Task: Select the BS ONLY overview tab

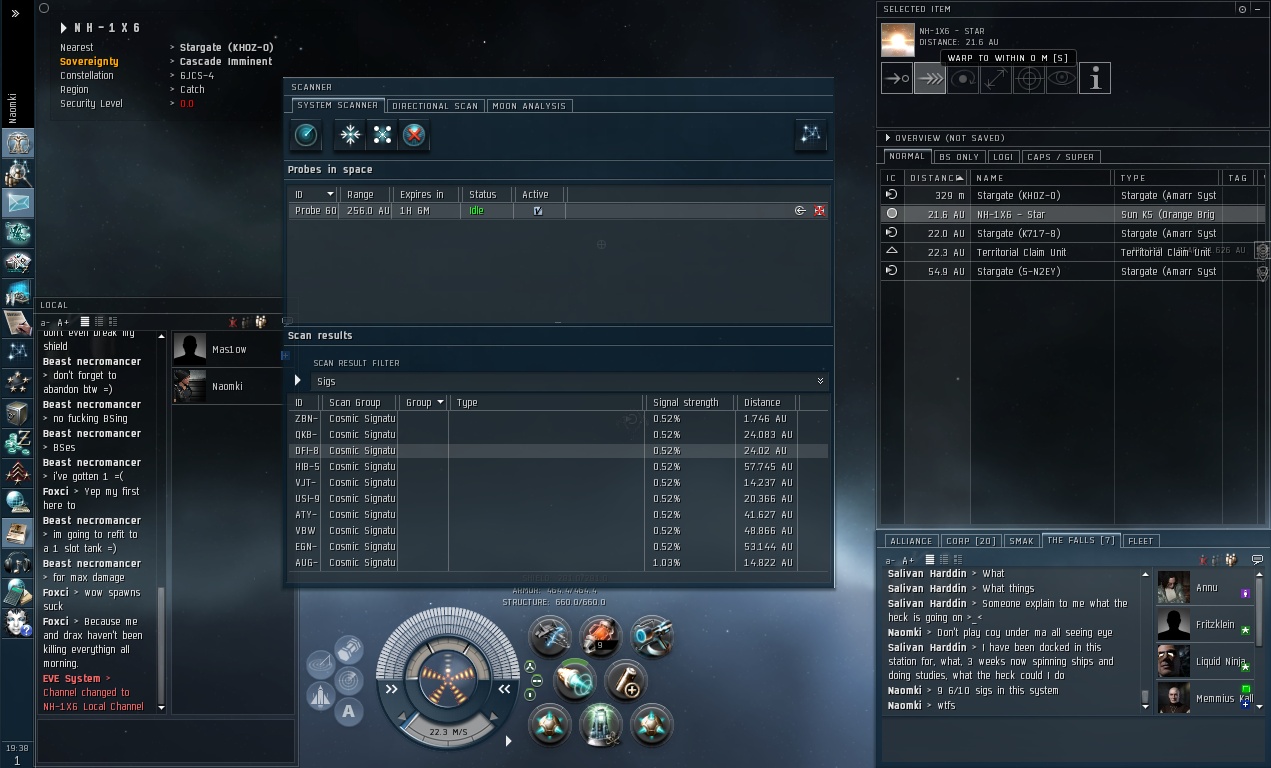Action: tap(959, 157)
